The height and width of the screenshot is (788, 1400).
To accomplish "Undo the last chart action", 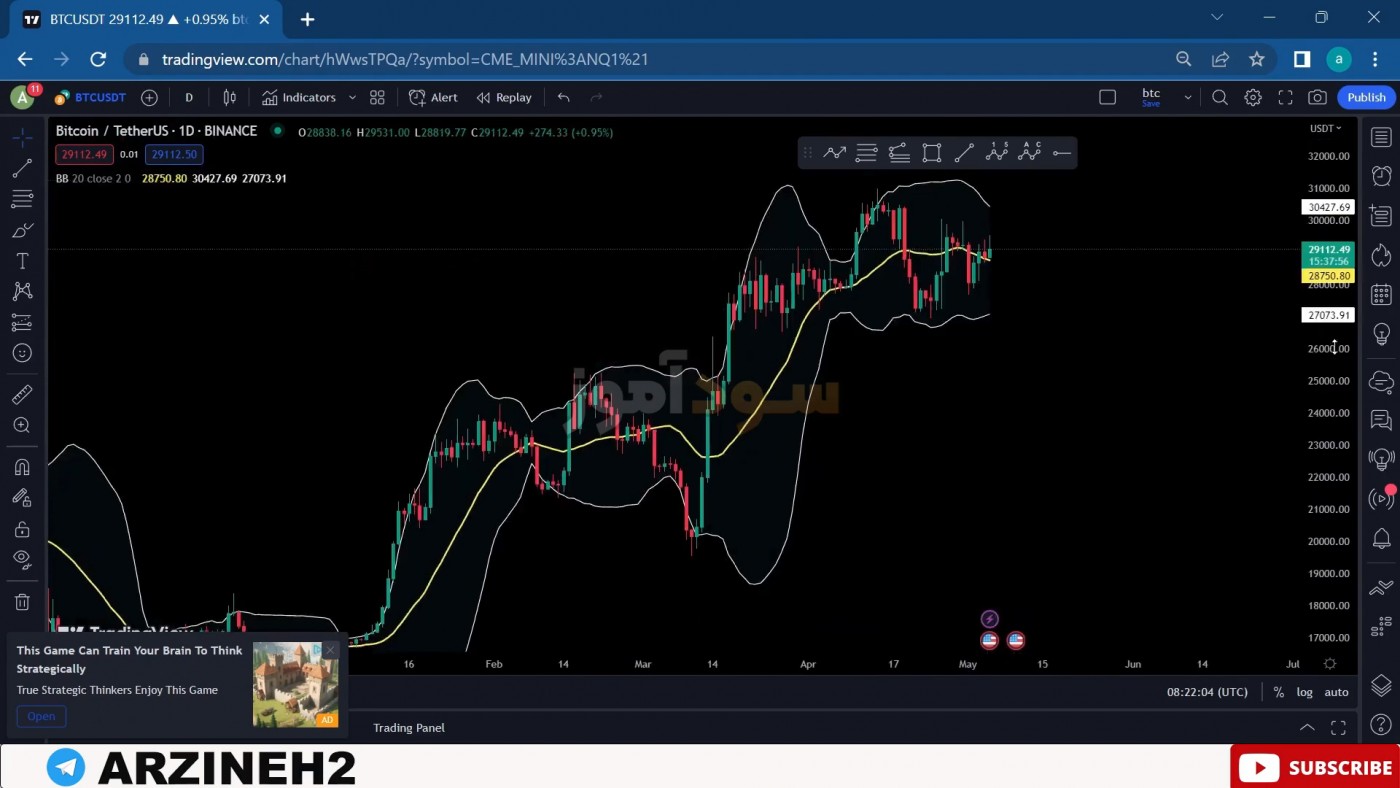I will 564,97.
